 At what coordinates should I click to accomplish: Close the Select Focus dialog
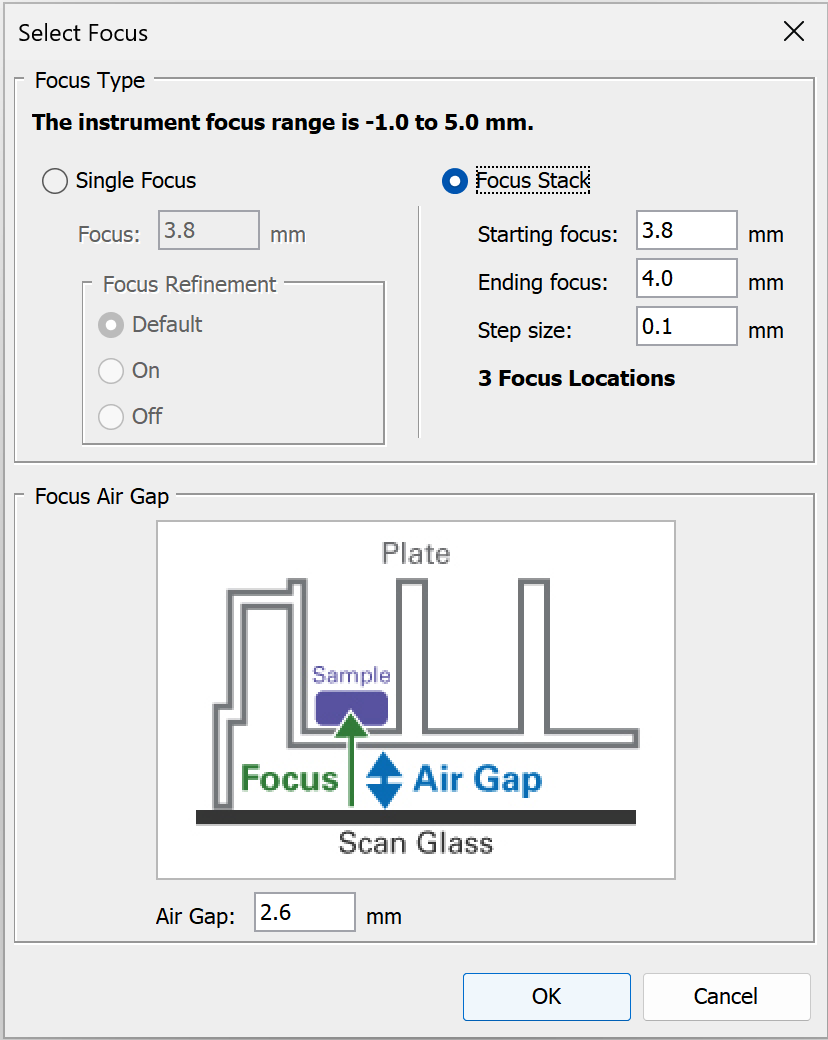click(x=794, y=31)
